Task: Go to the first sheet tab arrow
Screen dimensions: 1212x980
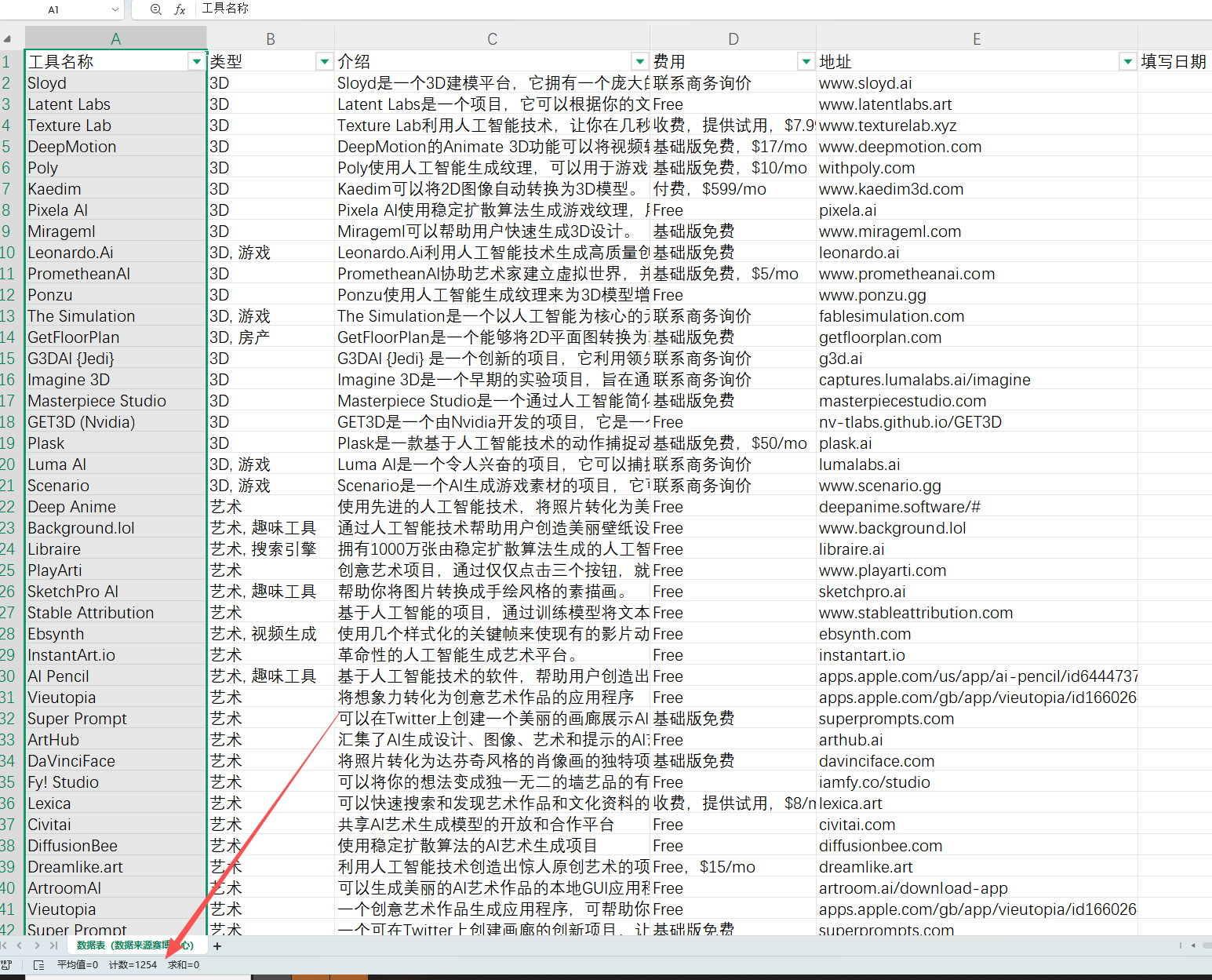Action: (x=5, y=946)
